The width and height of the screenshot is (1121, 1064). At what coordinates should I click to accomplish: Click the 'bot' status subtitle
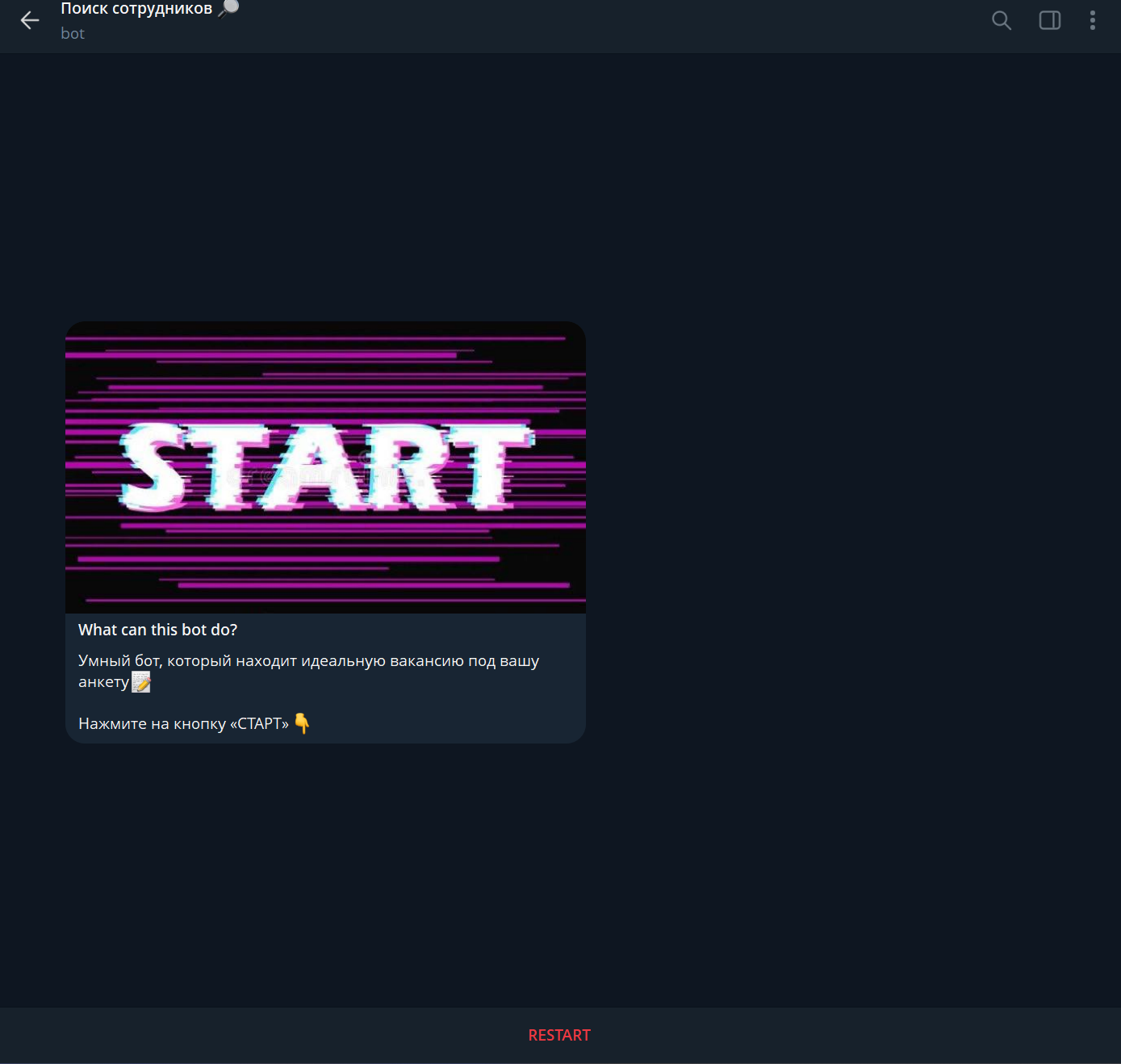pyautogui.click(x=73, y=34)
